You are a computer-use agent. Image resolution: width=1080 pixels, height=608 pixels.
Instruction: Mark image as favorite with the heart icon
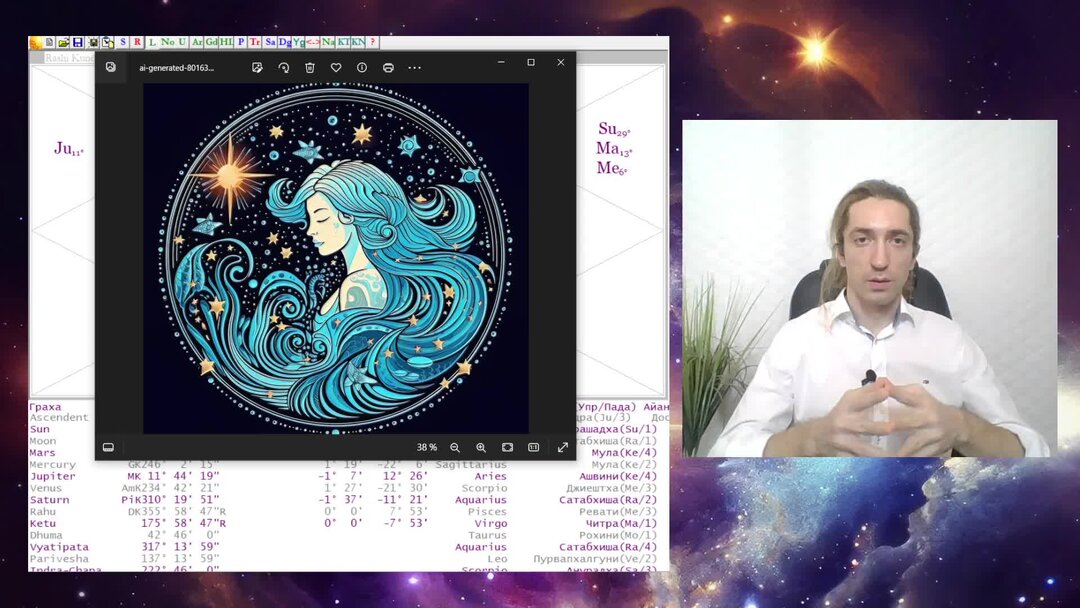coord(336,67)
